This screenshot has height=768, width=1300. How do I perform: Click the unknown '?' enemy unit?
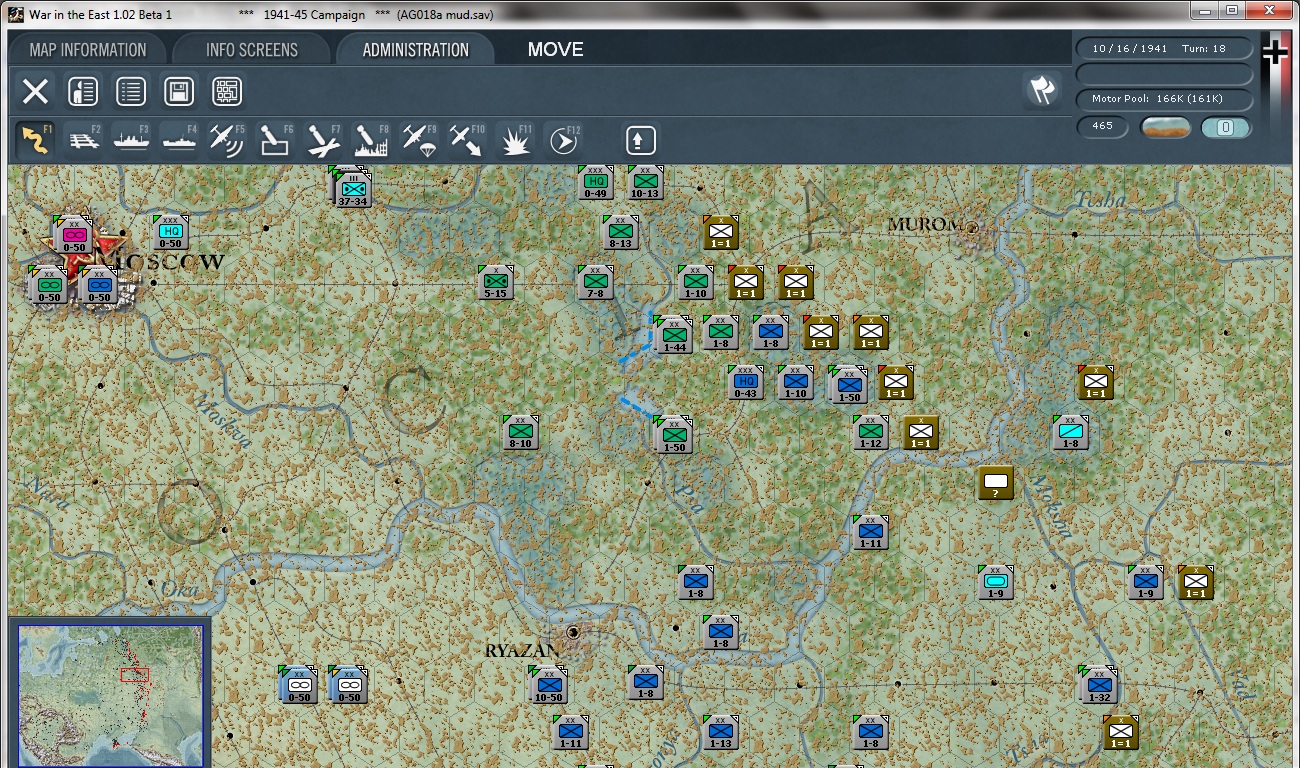coord(996,483)
